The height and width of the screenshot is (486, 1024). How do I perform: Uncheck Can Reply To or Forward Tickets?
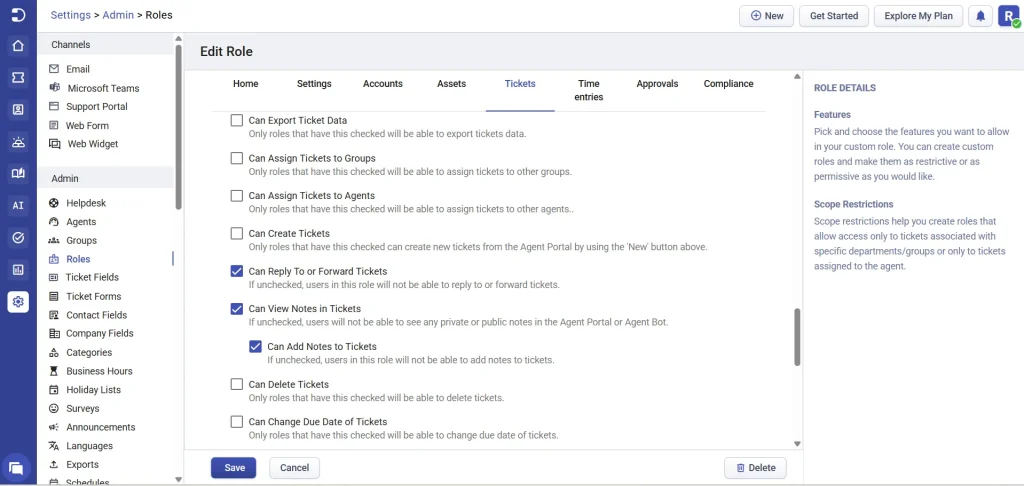tap(237, 271)
